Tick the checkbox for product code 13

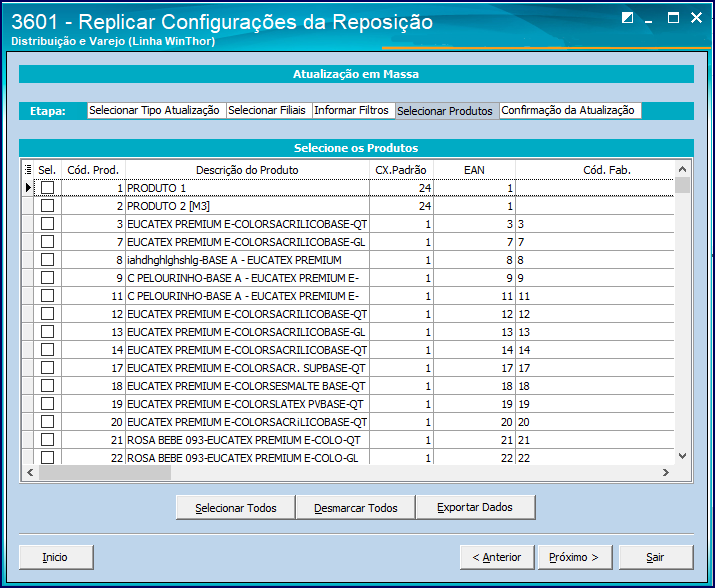tap(47, 332)
